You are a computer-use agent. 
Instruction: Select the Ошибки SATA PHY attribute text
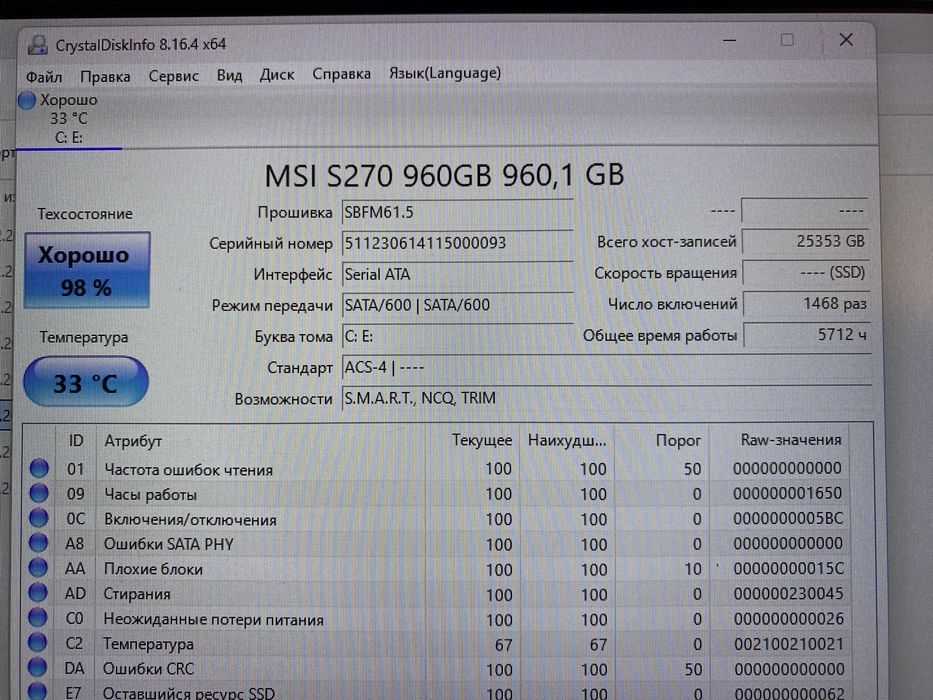pyautogui.click(x=168, y=544)
